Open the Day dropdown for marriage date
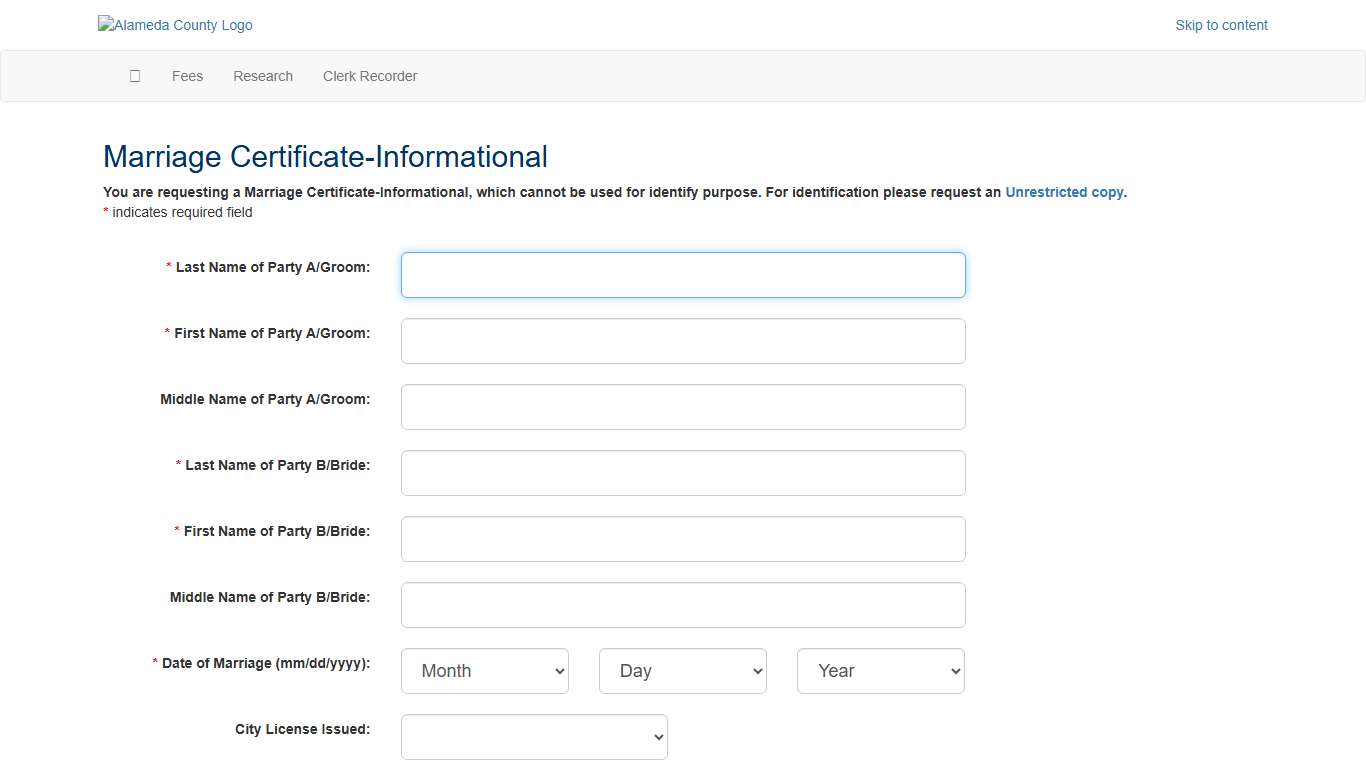1366x768 pixels. (x=683, y=671)
